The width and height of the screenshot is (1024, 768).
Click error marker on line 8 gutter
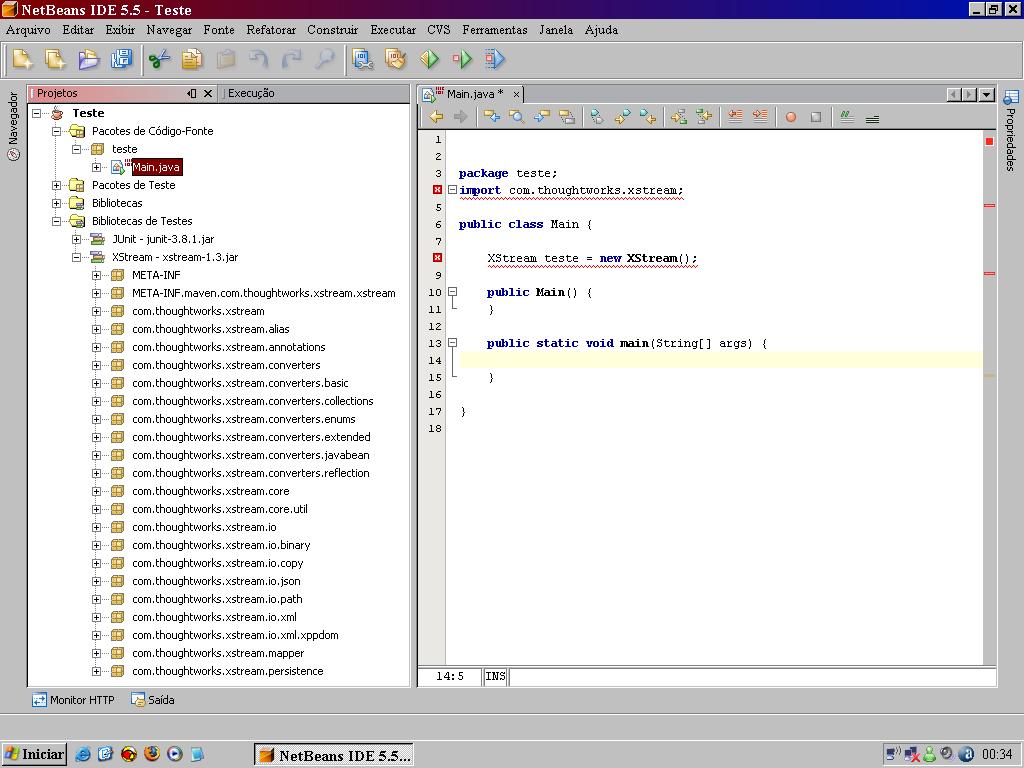[x=438, y=258]
